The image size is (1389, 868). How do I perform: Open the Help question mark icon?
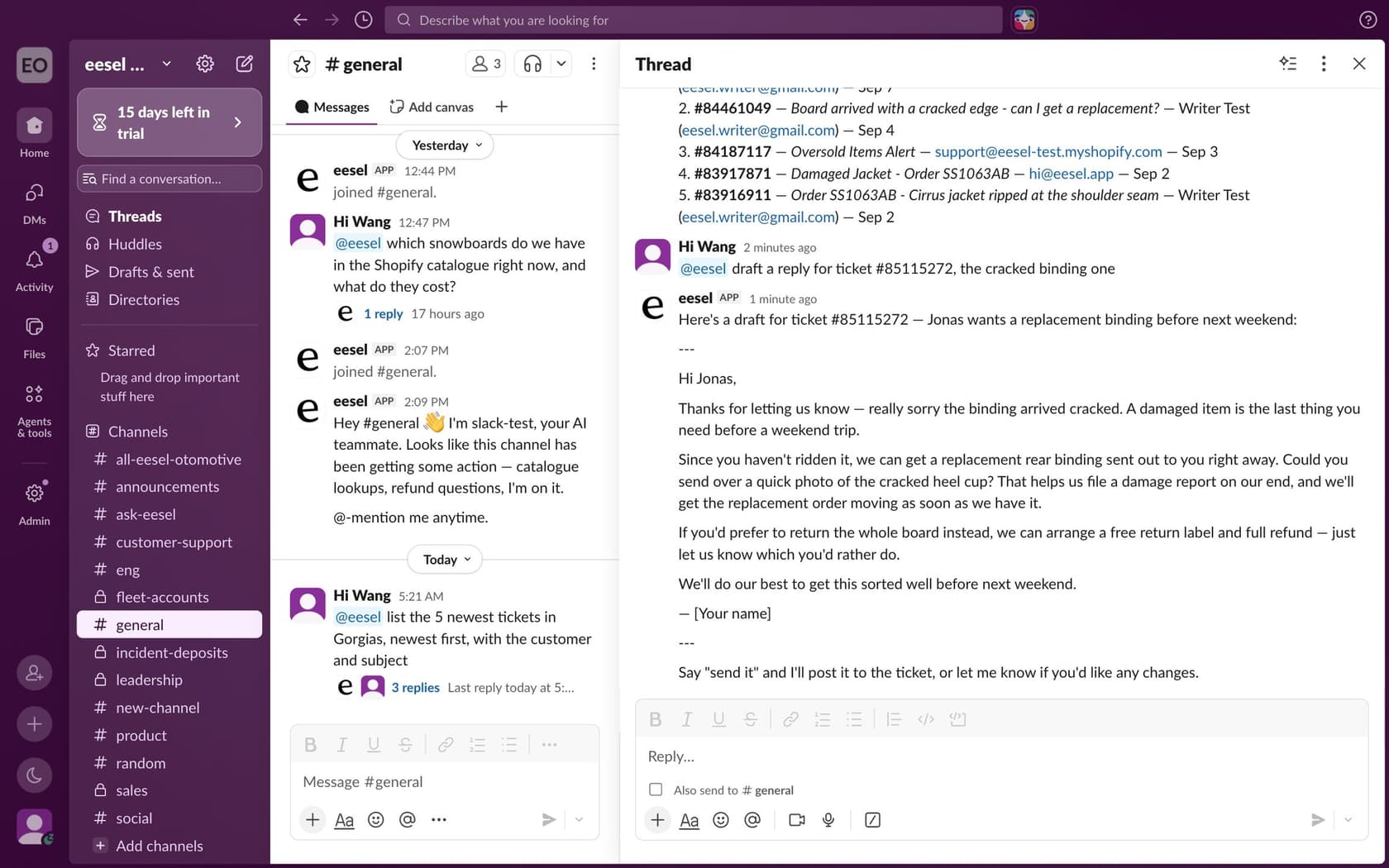pos(1368,20)
